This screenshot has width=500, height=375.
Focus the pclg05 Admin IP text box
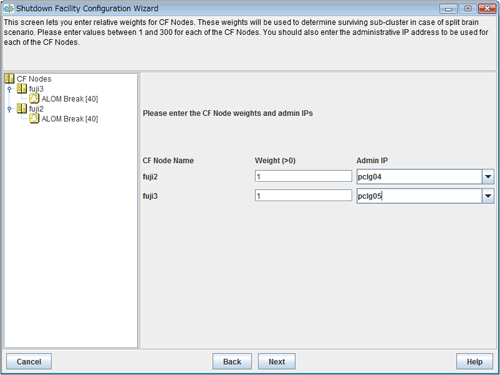pos(419,196)
